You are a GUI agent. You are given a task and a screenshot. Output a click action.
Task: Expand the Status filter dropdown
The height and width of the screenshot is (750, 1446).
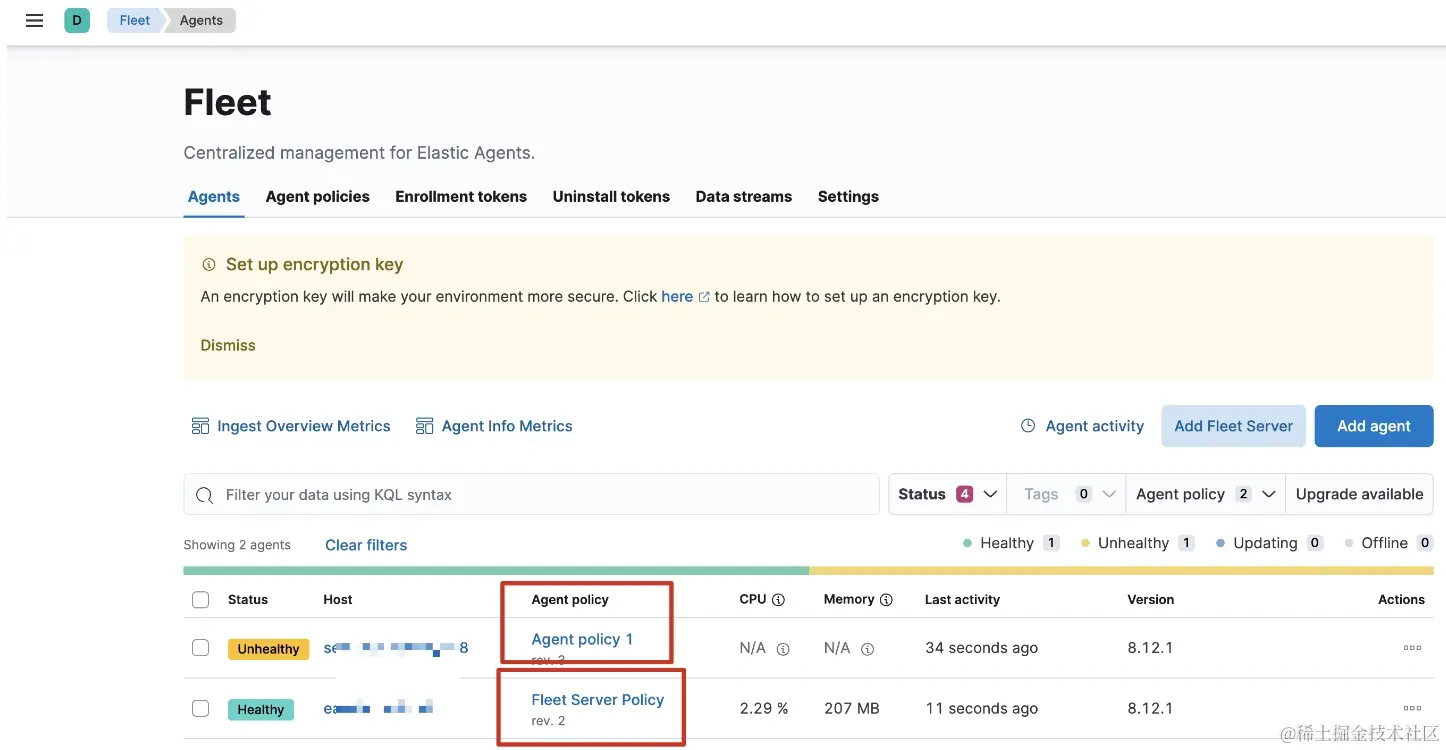coord(947,494)
